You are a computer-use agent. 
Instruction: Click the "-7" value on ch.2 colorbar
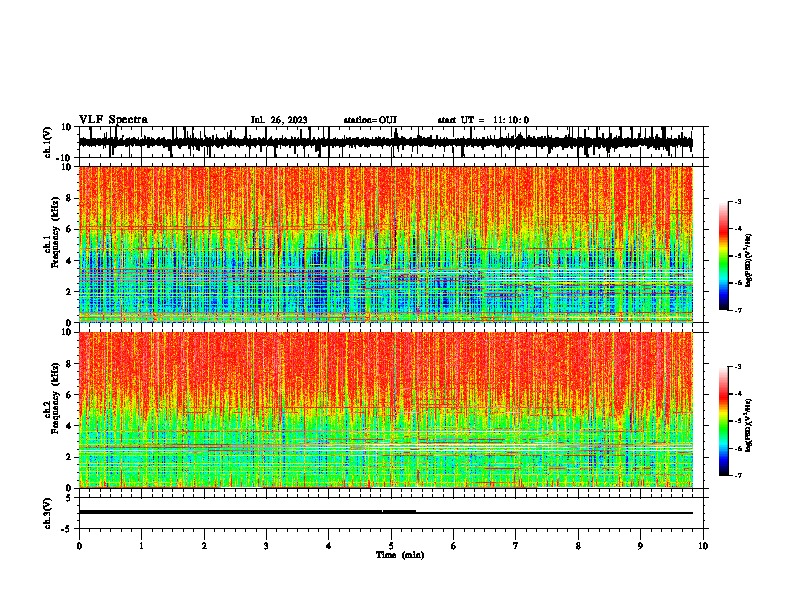point(738,475)
